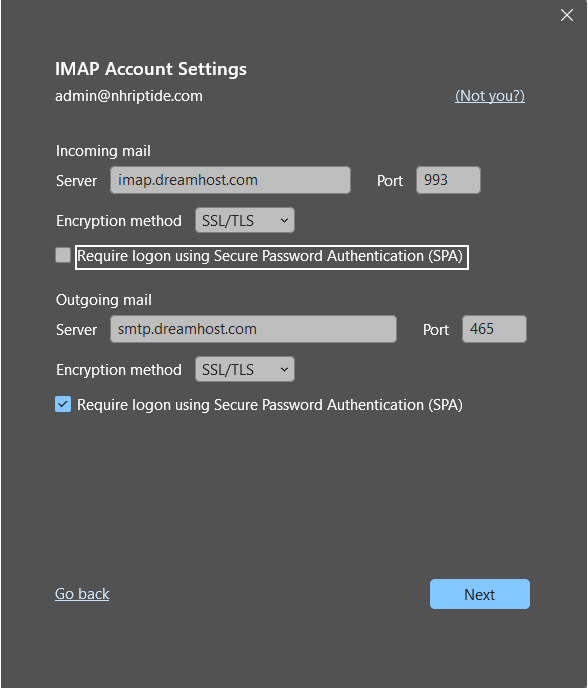Click the Next button
The image size is (588, 688).
pyautogui.click(x=480, y=594)
